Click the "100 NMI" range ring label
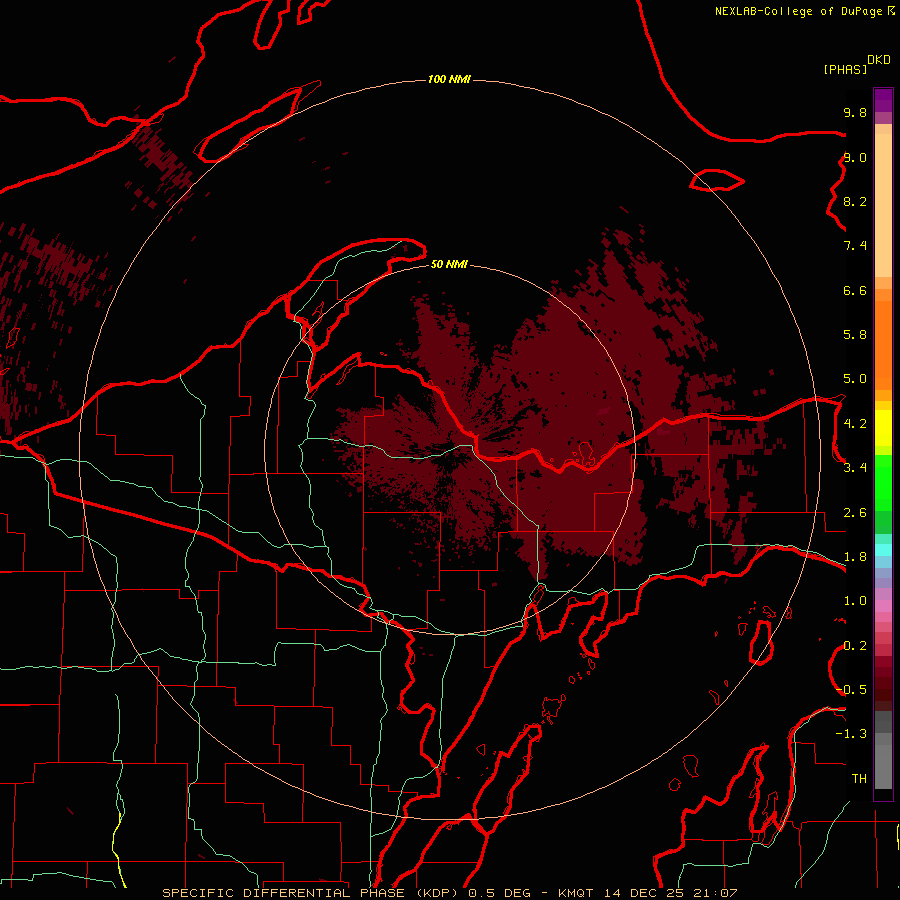 [x=449, y=79]
